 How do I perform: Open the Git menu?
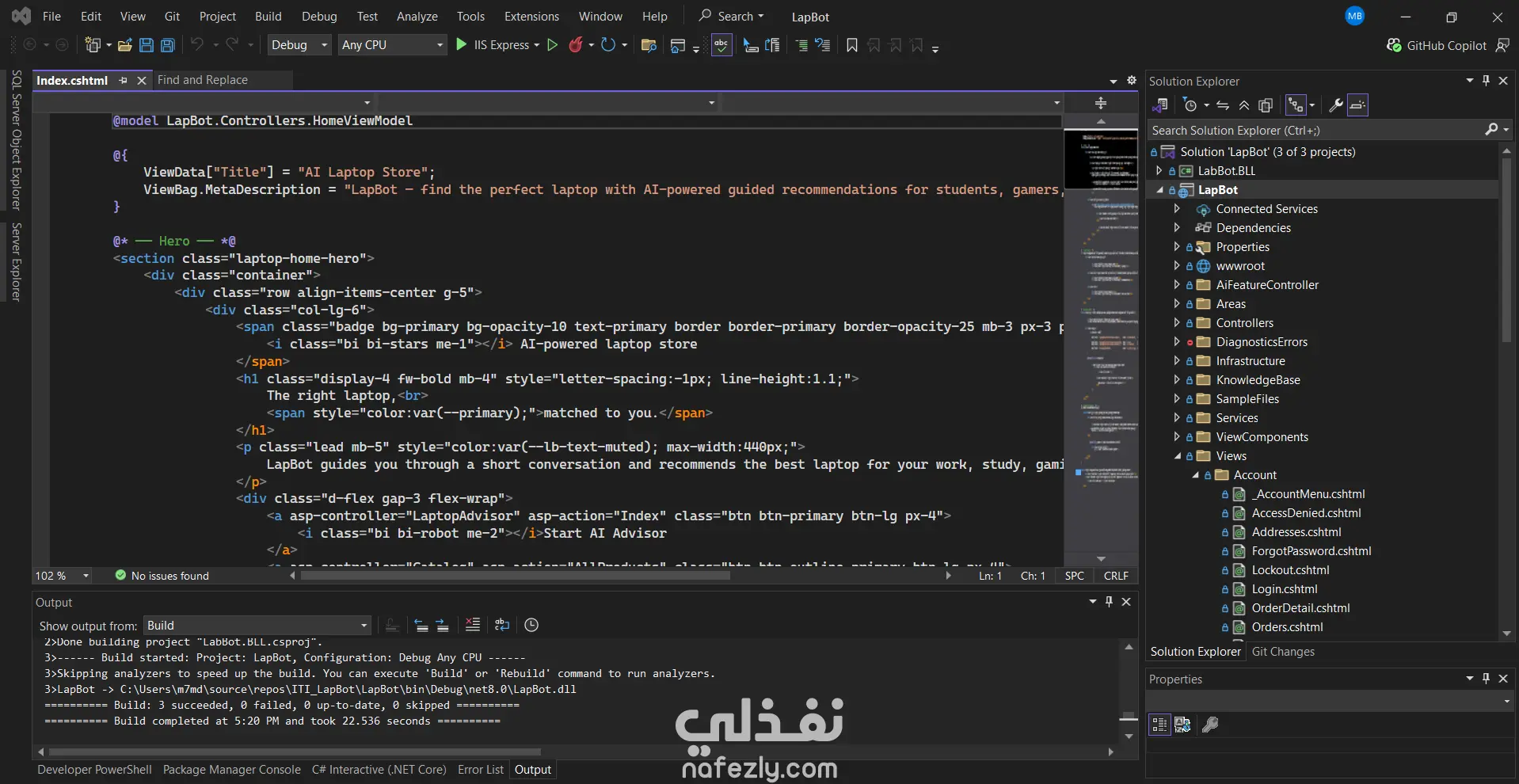172,16
